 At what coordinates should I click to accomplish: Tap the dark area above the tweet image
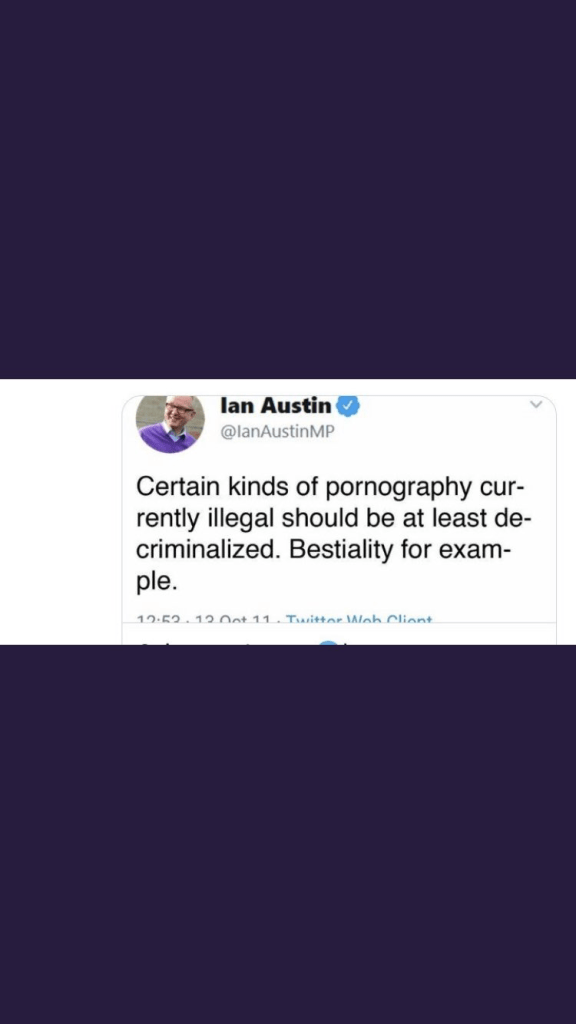(x=288, y=189)
